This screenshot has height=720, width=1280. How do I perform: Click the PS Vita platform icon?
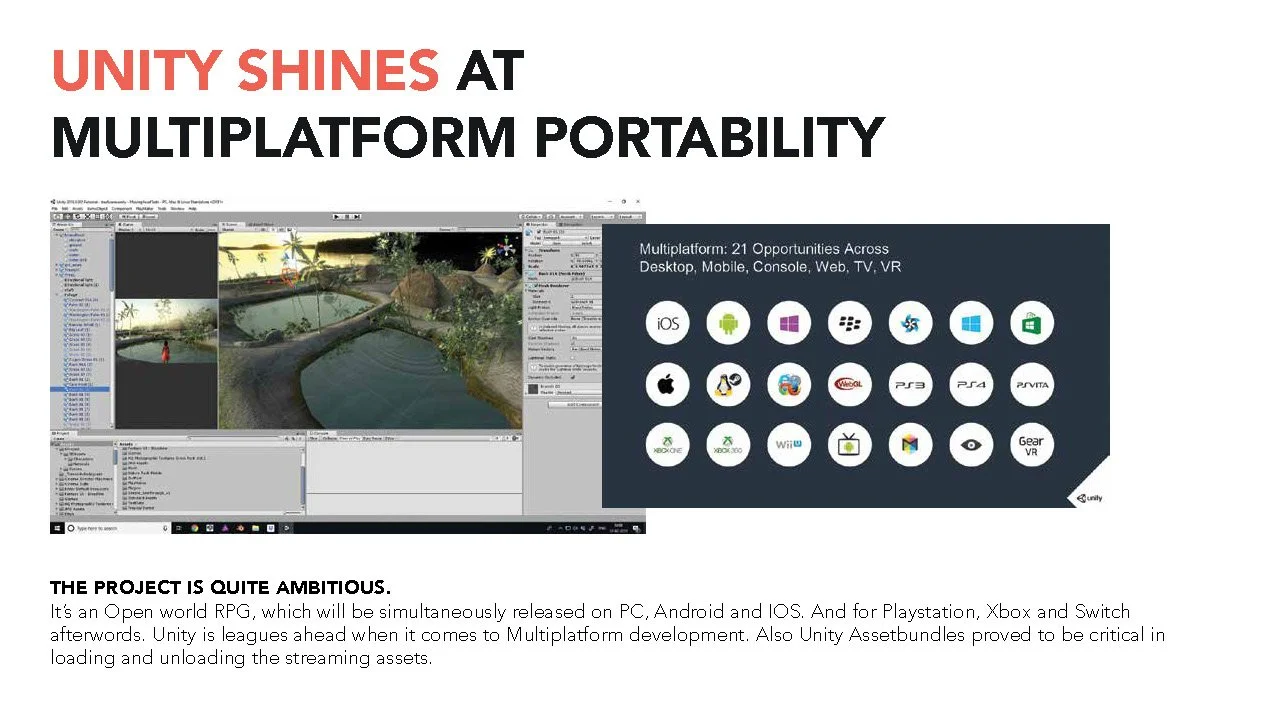click(x=1031, y=385)
